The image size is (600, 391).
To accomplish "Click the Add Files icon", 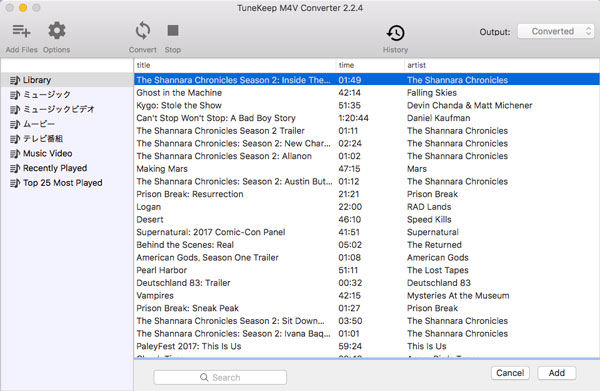I will (21, 31).
